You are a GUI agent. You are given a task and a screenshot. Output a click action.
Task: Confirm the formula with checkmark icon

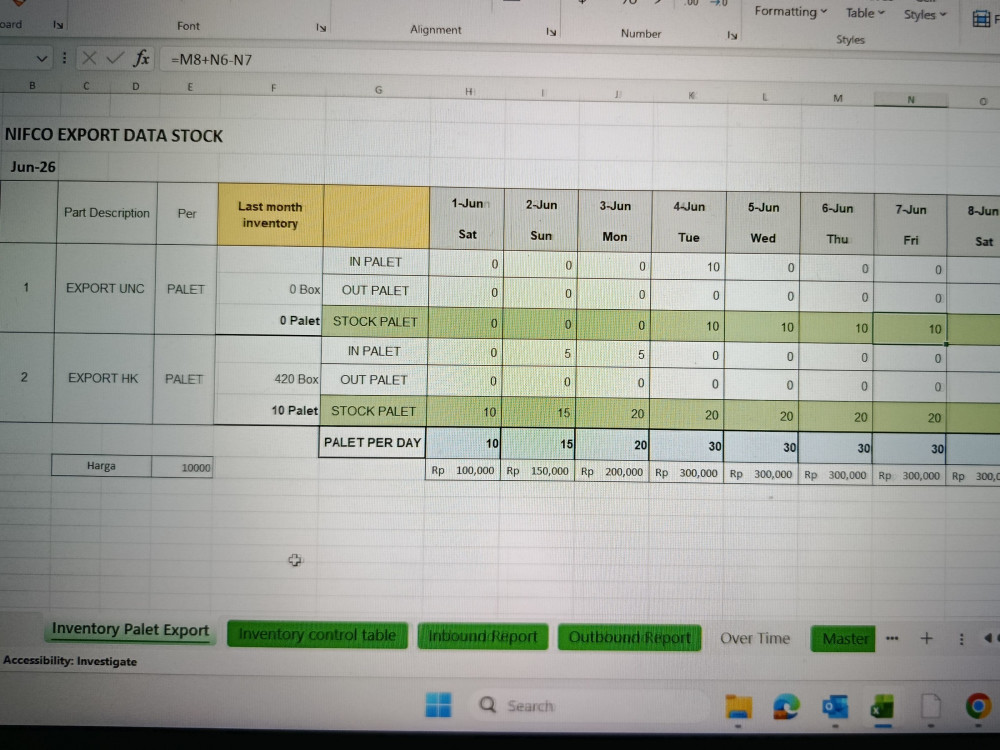115,59
